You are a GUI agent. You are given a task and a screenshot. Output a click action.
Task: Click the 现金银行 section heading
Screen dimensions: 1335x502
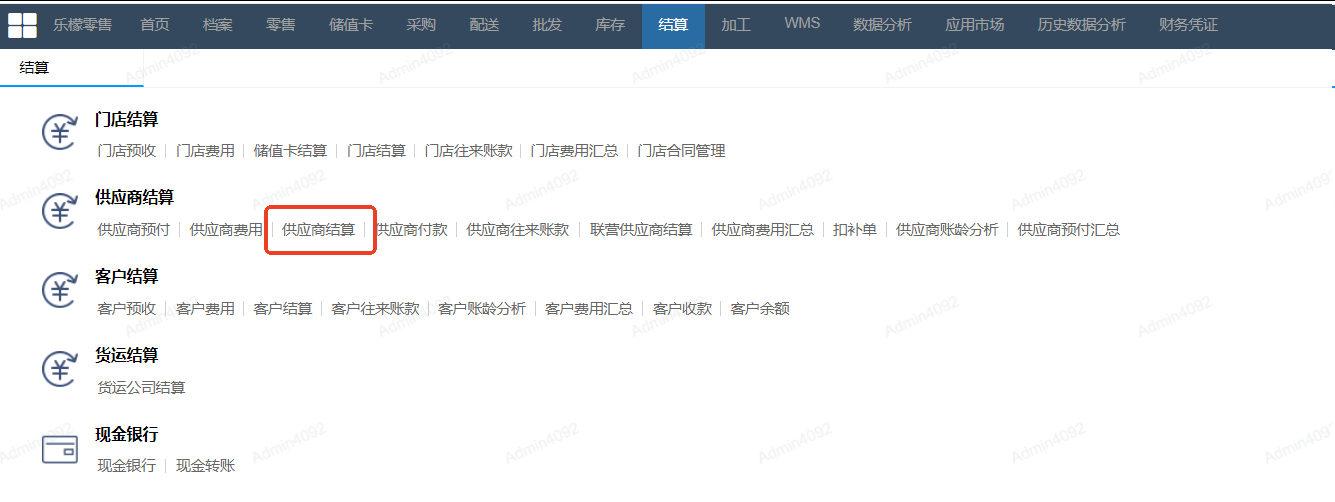(x=127, y=435)
